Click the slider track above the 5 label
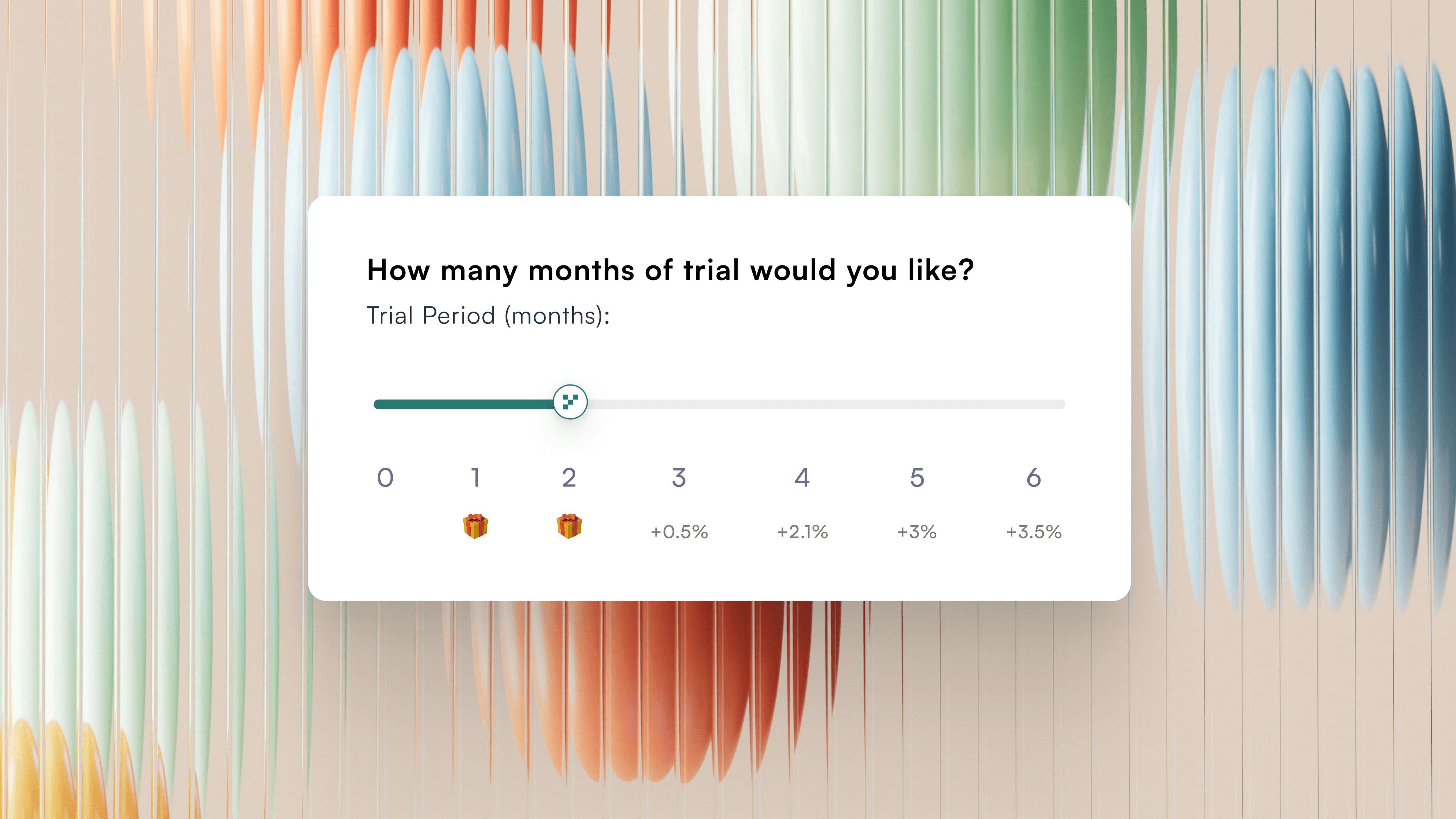1456x819 pixels. 917,404
